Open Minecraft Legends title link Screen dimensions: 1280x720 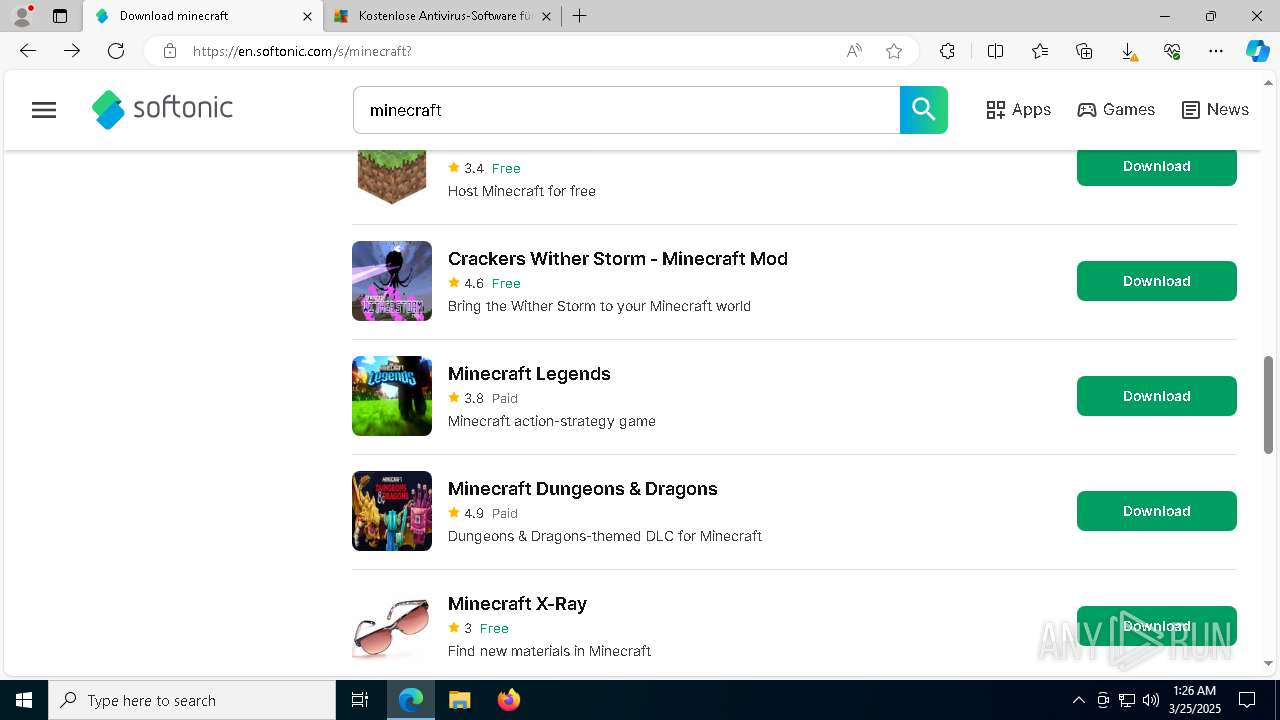tap(529, 373)
